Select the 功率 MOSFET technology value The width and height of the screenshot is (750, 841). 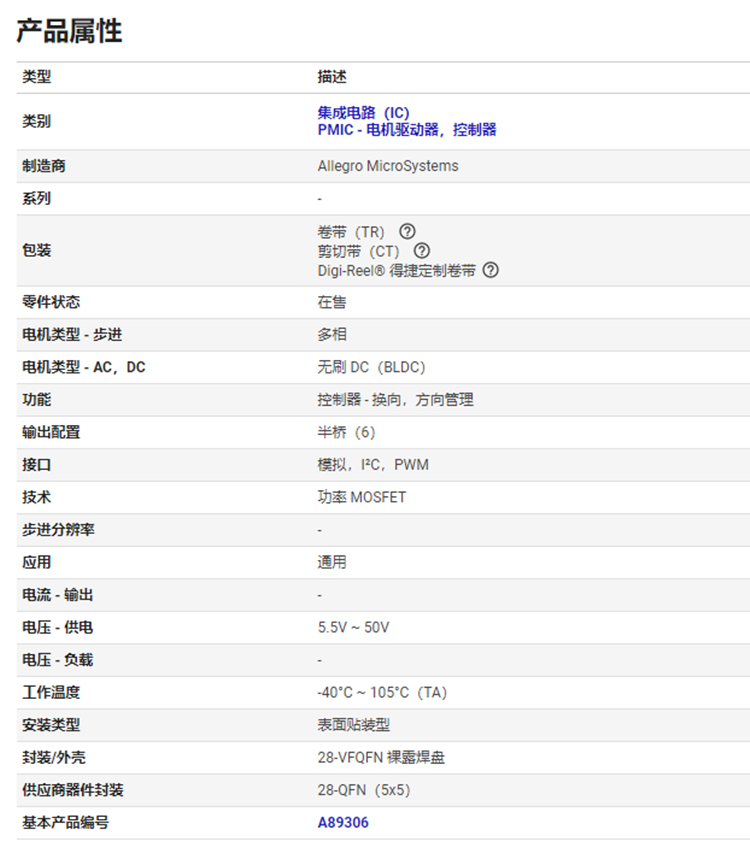click(x=362, y=497)
